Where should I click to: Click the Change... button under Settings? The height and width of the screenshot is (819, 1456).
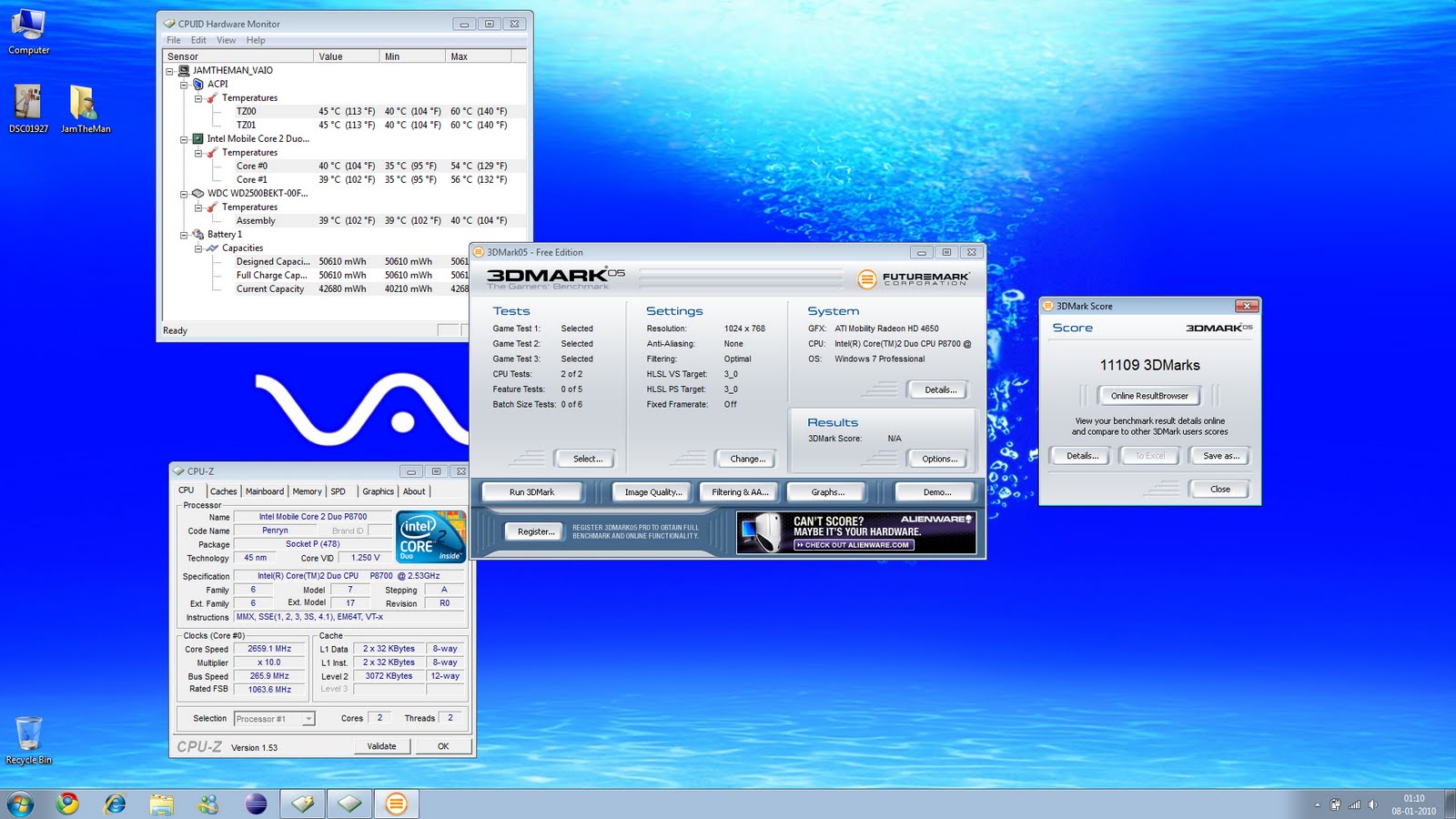pyautogui.click(x=748, y=459)
